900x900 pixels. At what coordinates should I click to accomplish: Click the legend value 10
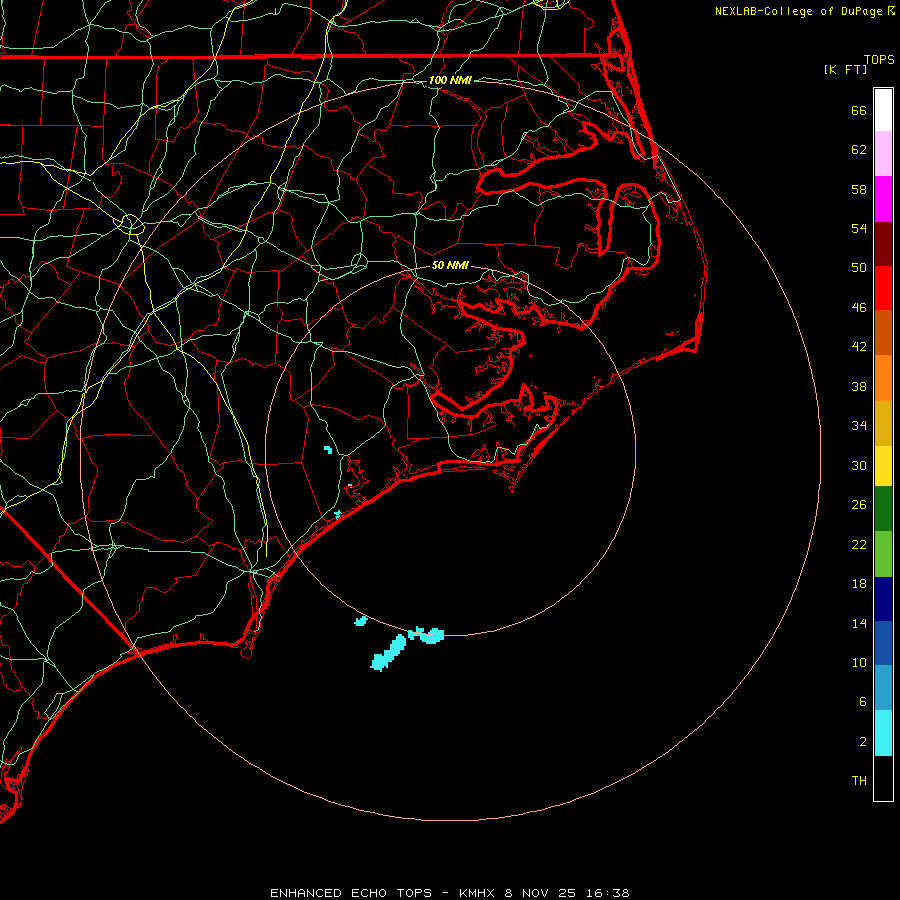859,662
